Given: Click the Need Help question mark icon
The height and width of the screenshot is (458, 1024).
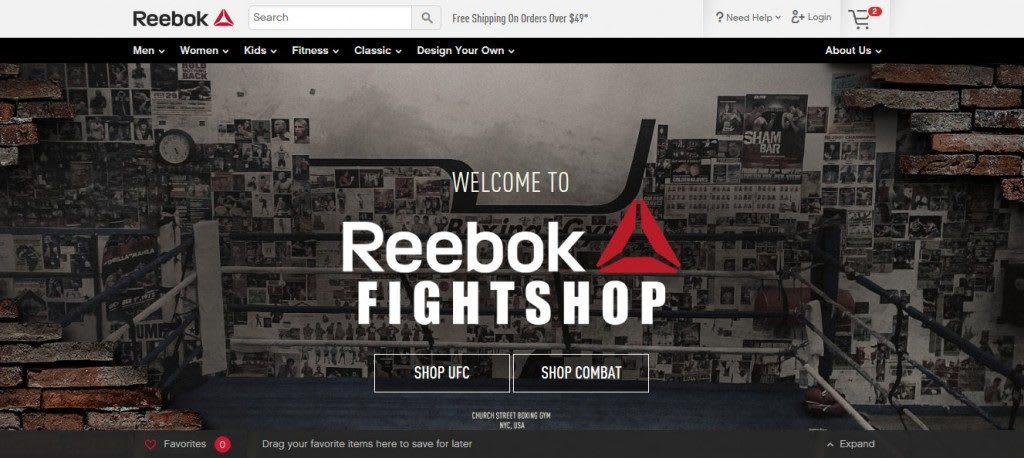Looking at the screenshot, I should click(x=719, y=18).
